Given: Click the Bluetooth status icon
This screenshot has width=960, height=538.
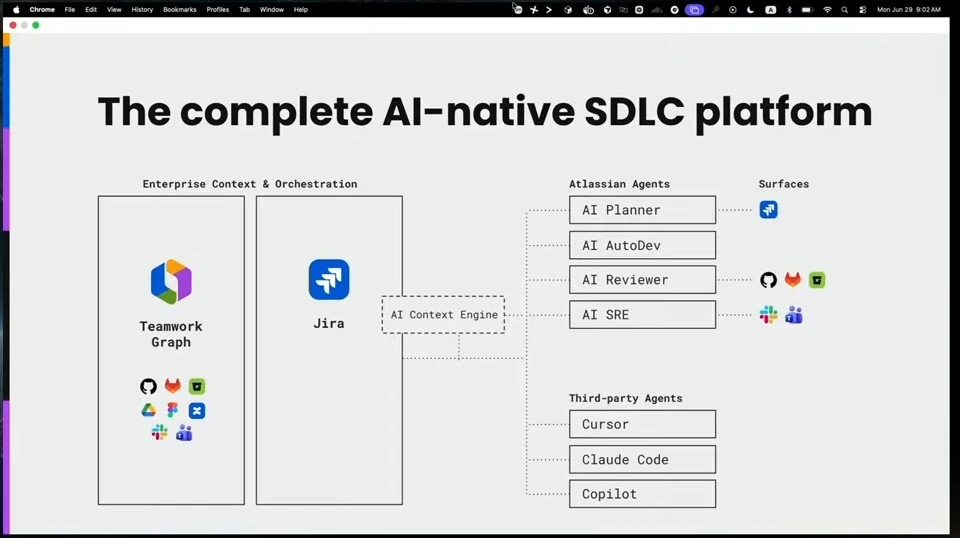Looking at the screenshot, I should point(789,10).
